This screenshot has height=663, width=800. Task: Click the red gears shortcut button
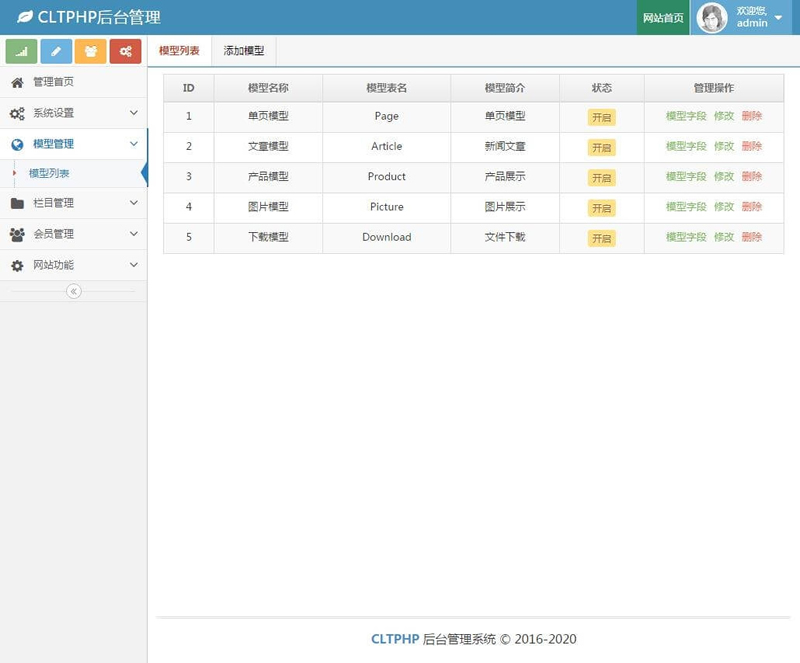[x=125, y=51]
